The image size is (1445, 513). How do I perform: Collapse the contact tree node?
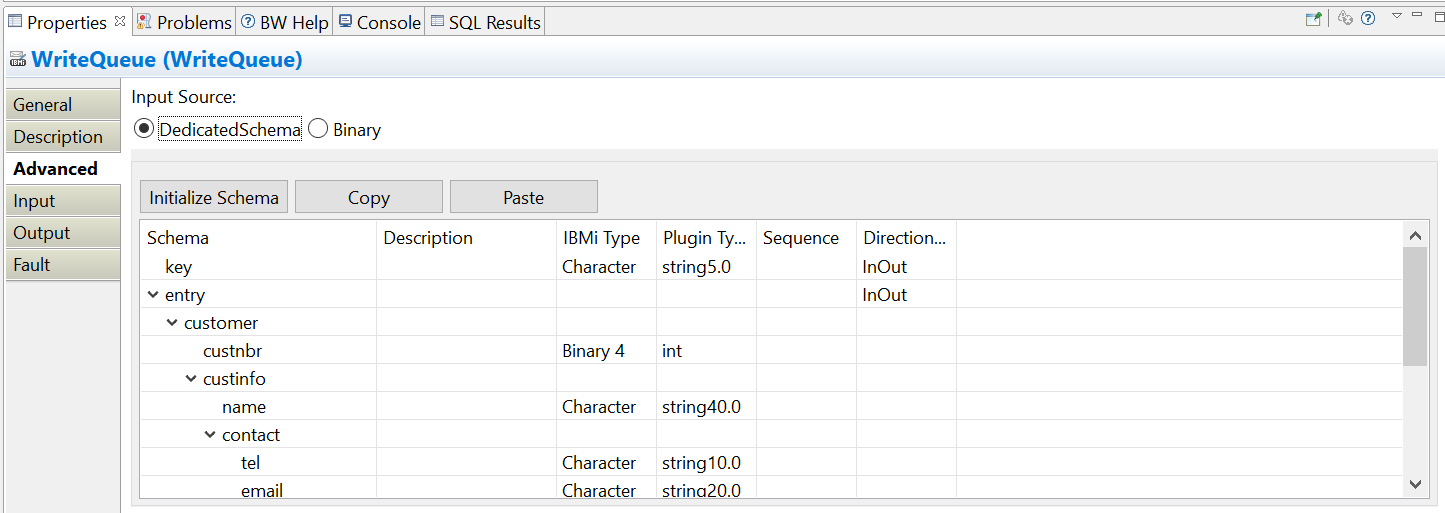pos(210,435)
